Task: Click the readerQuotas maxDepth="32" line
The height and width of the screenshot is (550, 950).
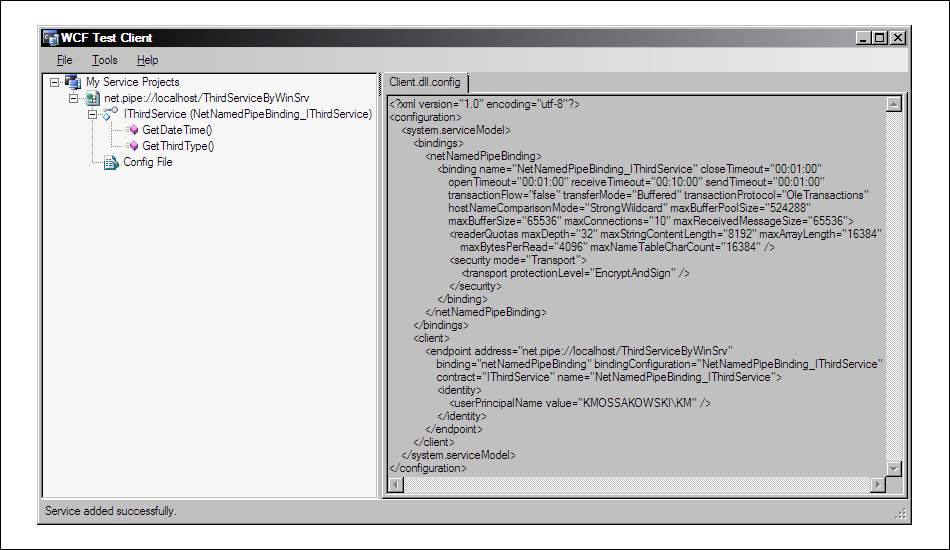Action: pos(665,234)
